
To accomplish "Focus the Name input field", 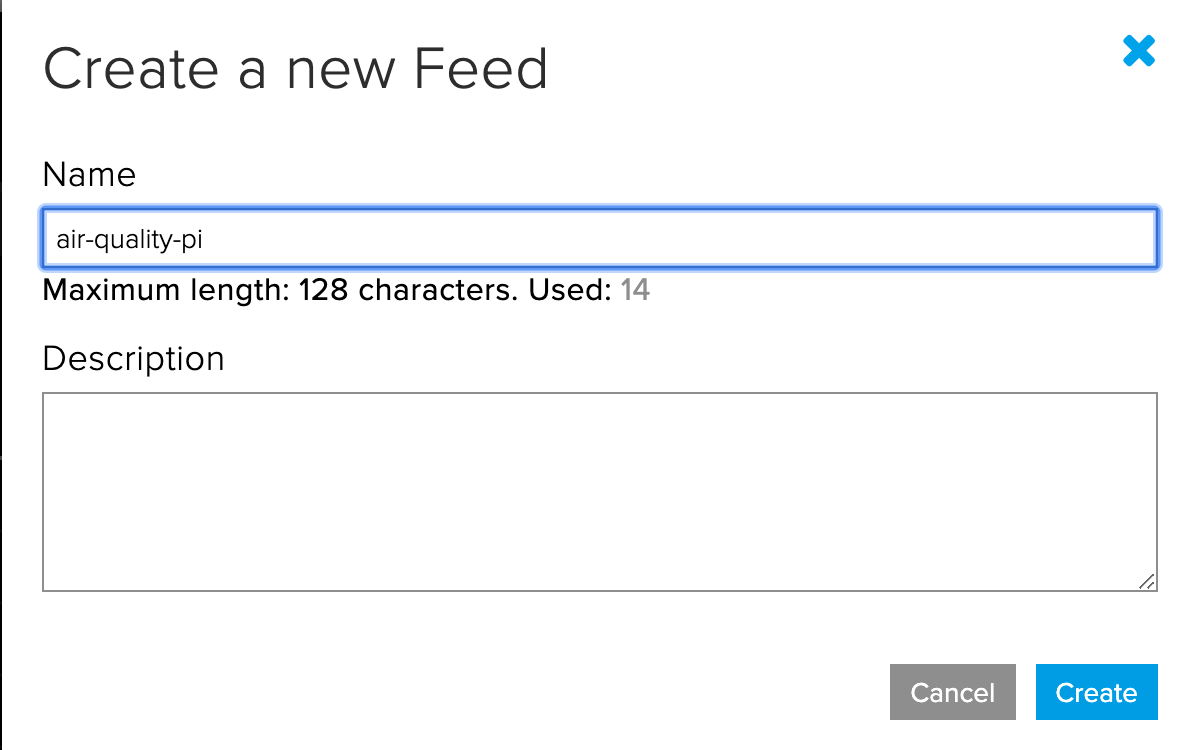I will point(598,240).
